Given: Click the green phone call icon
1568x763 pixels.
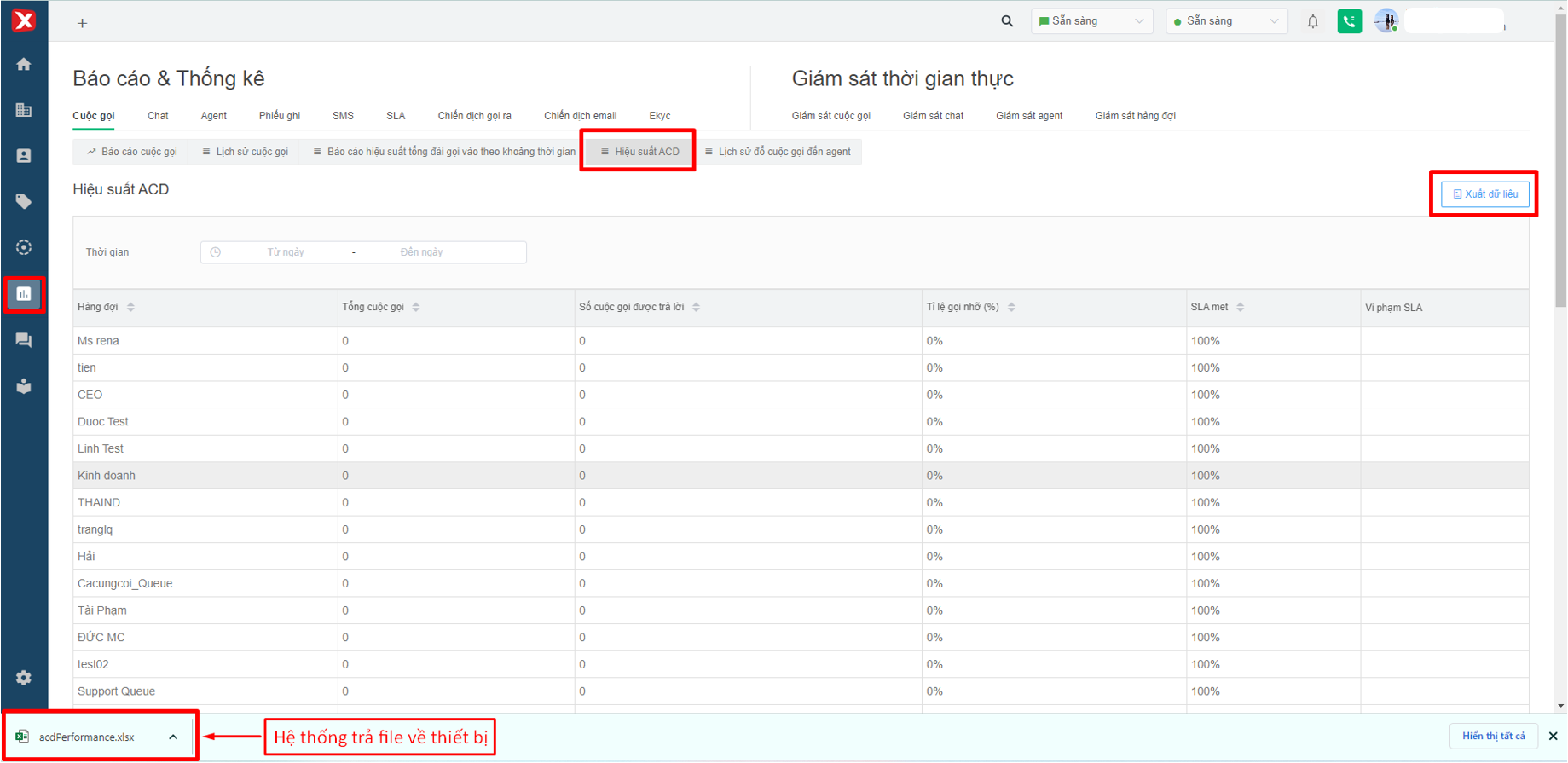Looking at the screenshot, I should tap(1349, 21).
